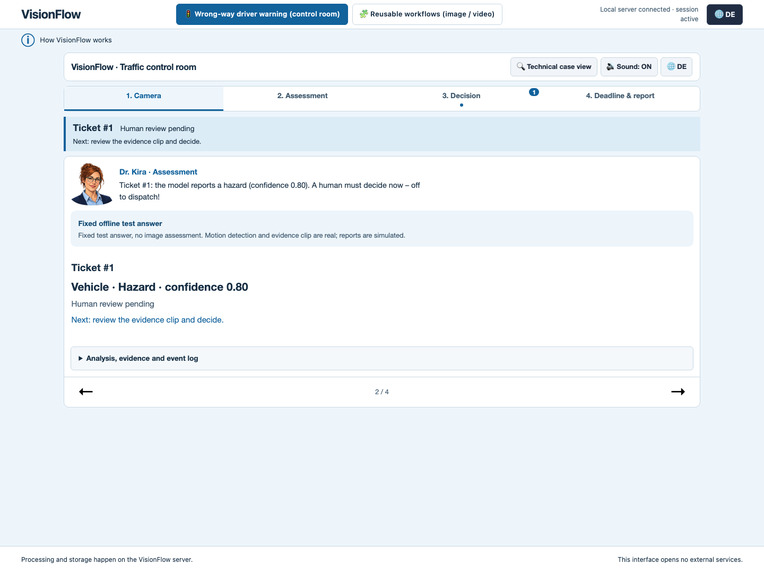Click the dark DE language button in header
The width and height of the screenshot is (764, 573).
[725, 14]
